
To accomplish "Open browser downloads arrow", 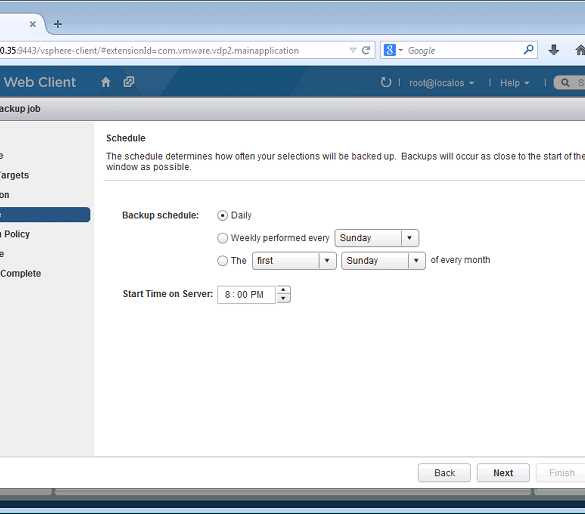I will pyautogui.click(x=554, y=50).
